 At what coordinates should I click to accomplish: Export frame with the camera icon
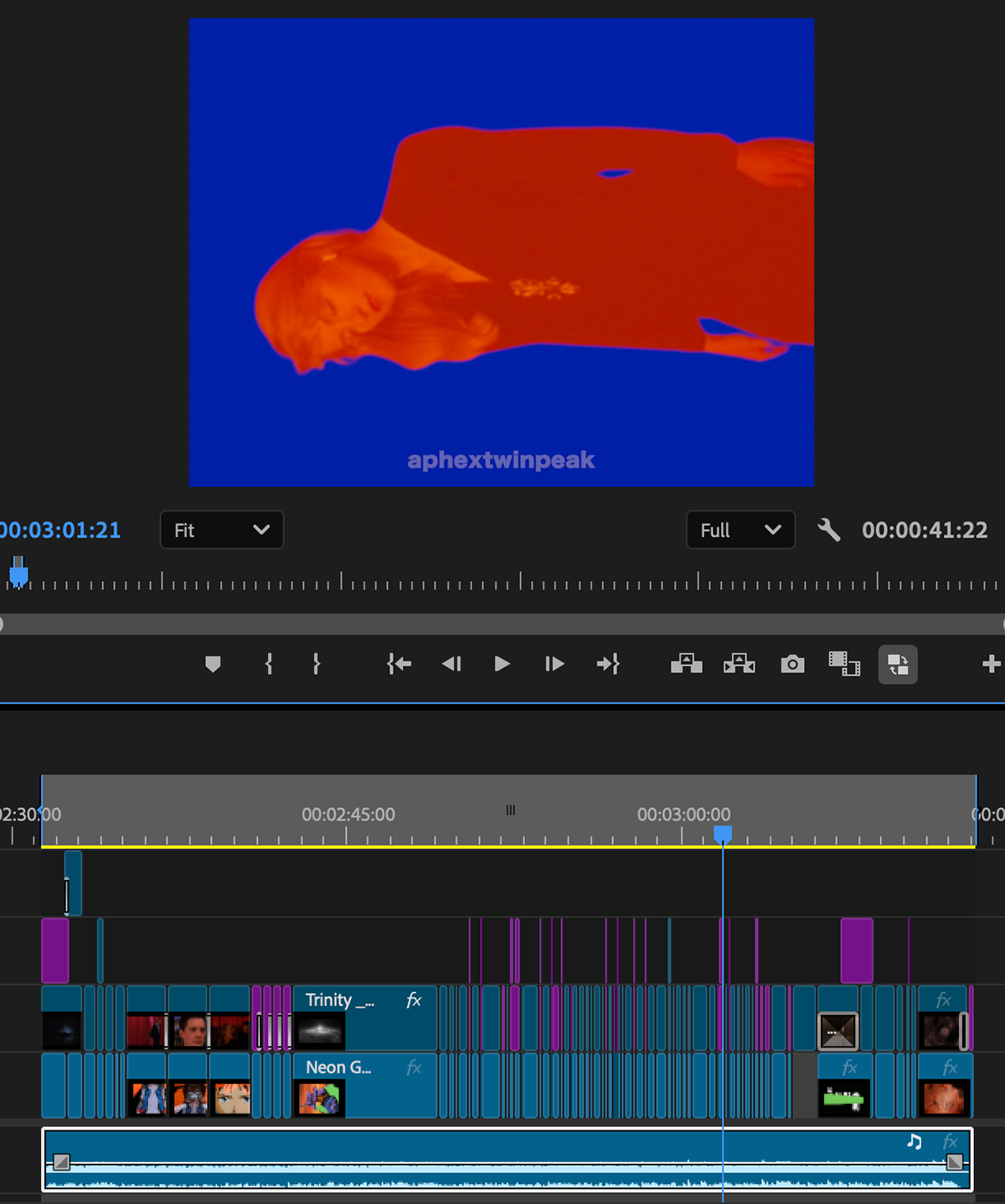792,664
